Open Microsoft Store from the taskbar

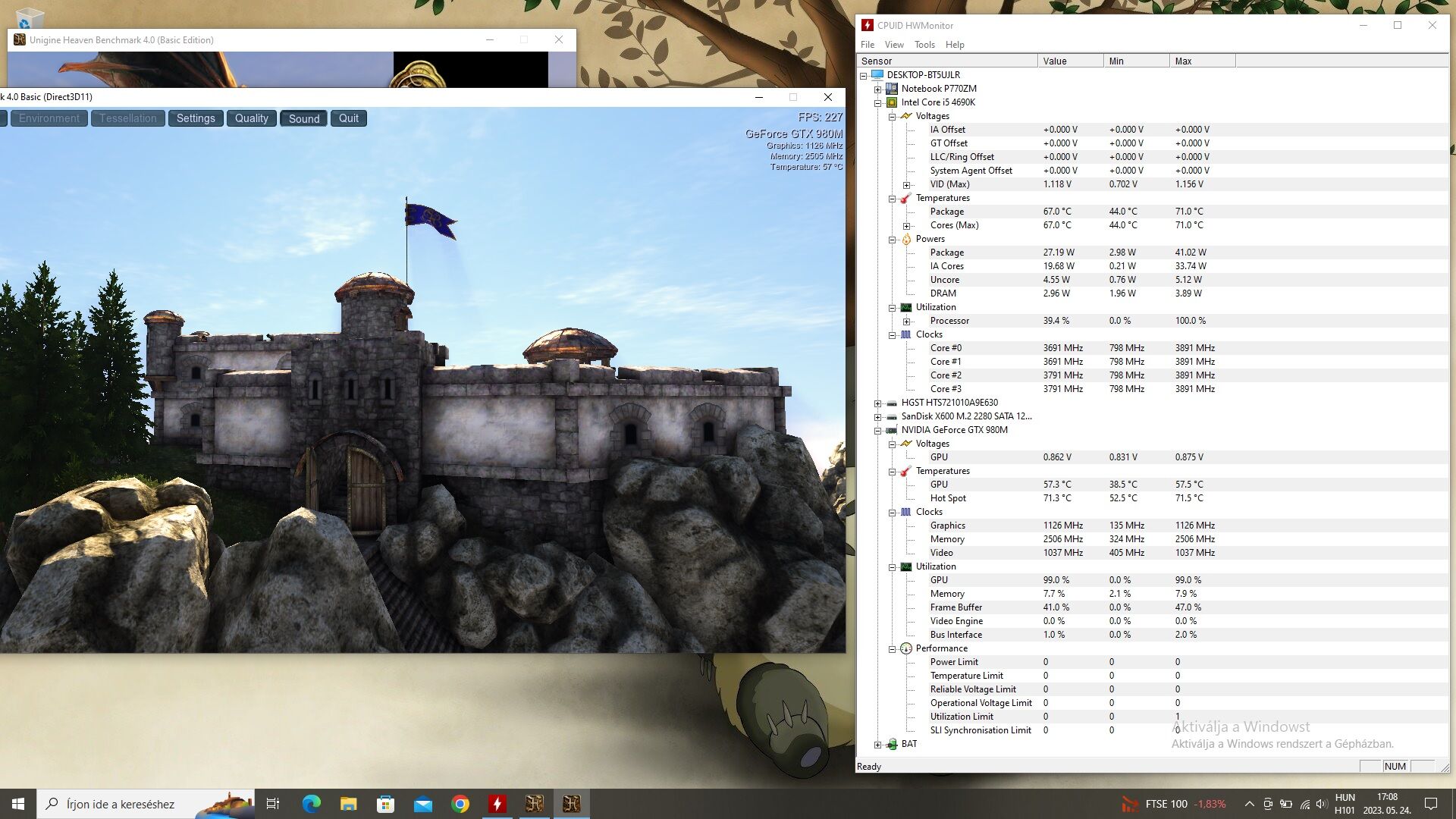(385, 804)
